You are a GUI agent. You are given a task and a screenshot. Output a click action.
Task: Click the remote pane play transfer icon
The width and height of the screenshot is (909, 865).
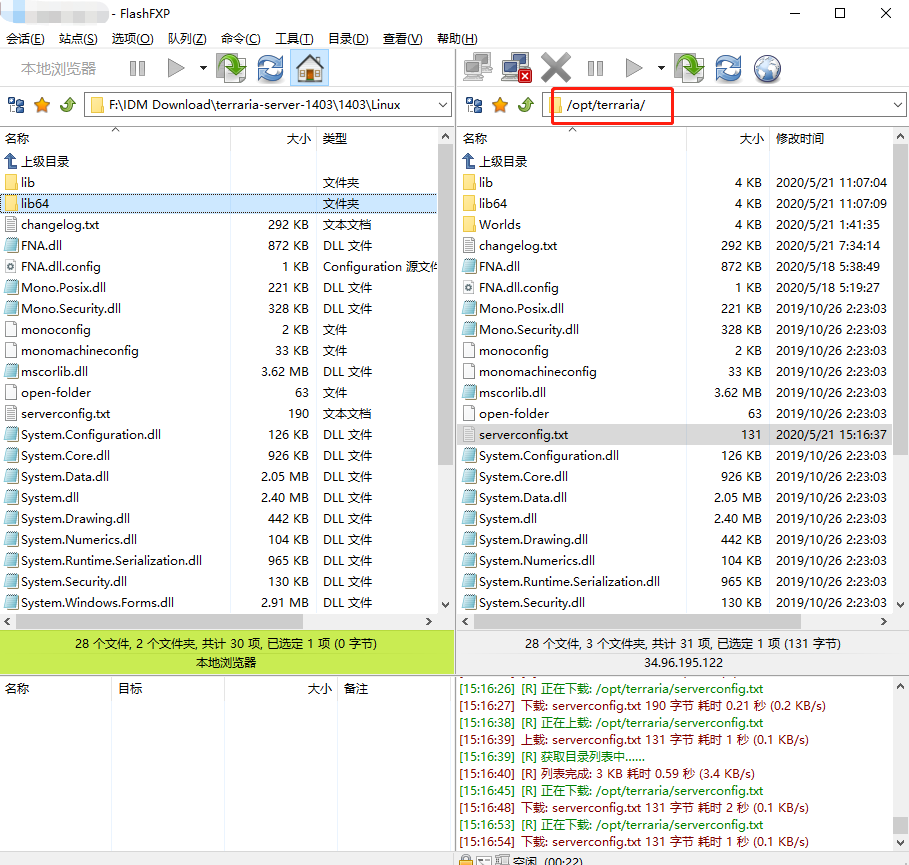[x=634, y=68]
